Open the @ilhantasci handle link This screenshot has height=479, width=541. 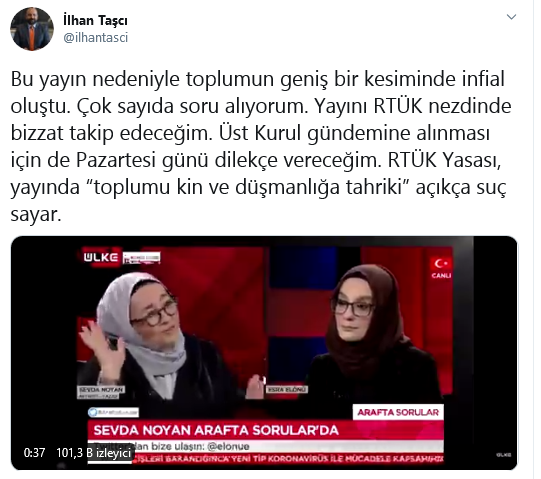pyautogui.click(x=96, y=37)
